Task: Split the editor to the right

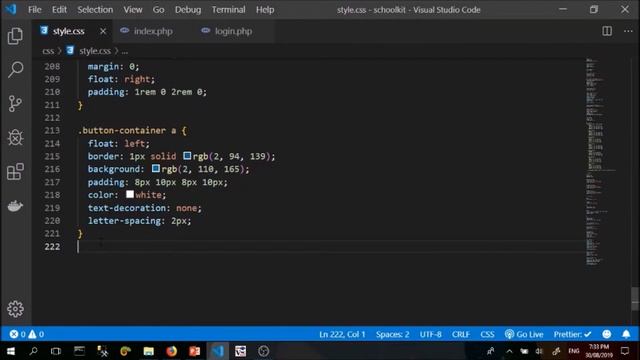Action: tap(607, 31)
